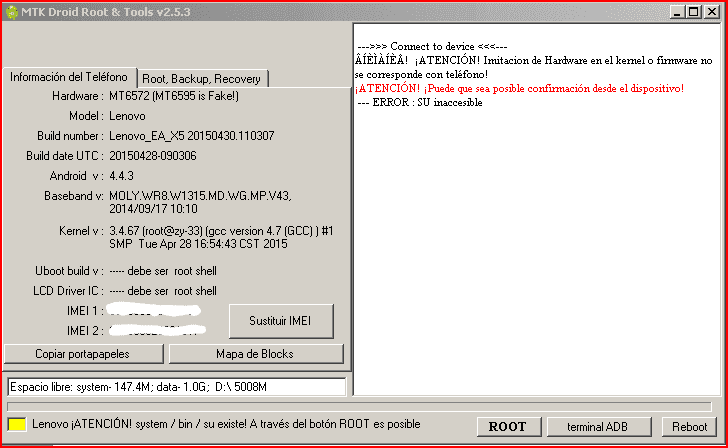Click the MTK Droid Tools android title icon
728x448 pixels.
coord(12,12)
